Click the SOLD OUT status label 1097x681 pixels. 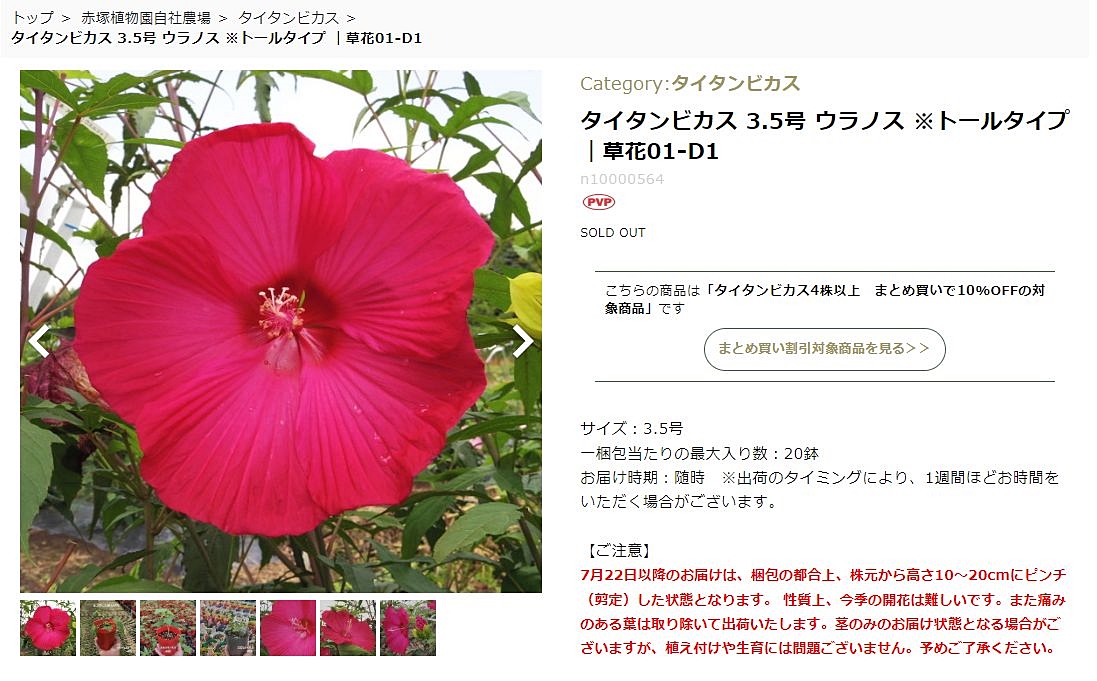(x=613, y=232)
